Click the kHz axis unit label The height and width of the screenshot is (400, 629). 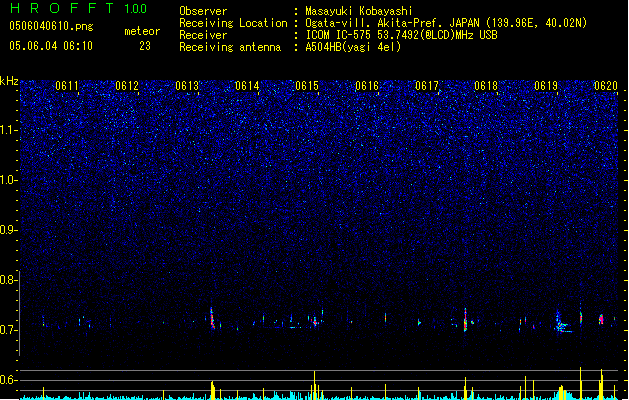click(x=9, y=81)
